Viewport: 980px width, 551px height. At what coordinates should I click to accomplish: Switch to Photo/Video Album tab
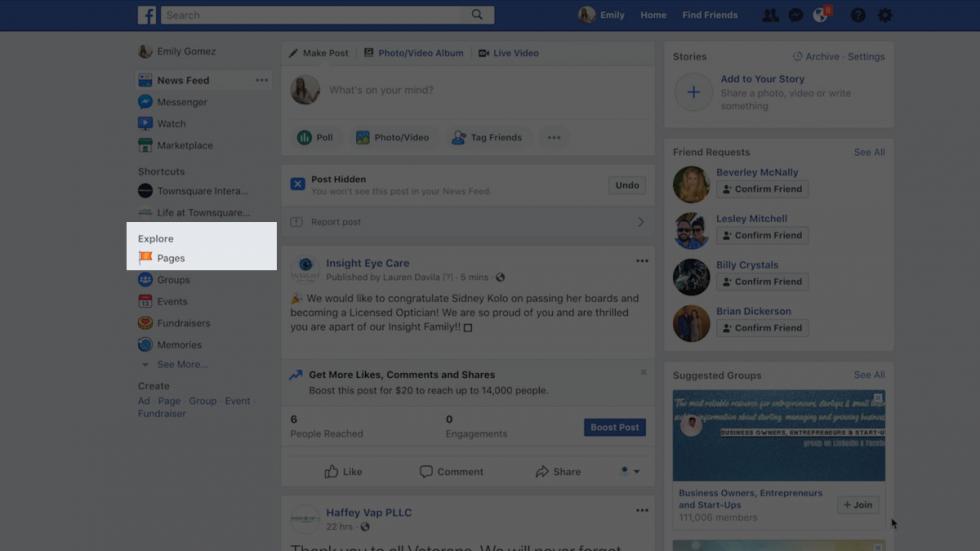414,53
